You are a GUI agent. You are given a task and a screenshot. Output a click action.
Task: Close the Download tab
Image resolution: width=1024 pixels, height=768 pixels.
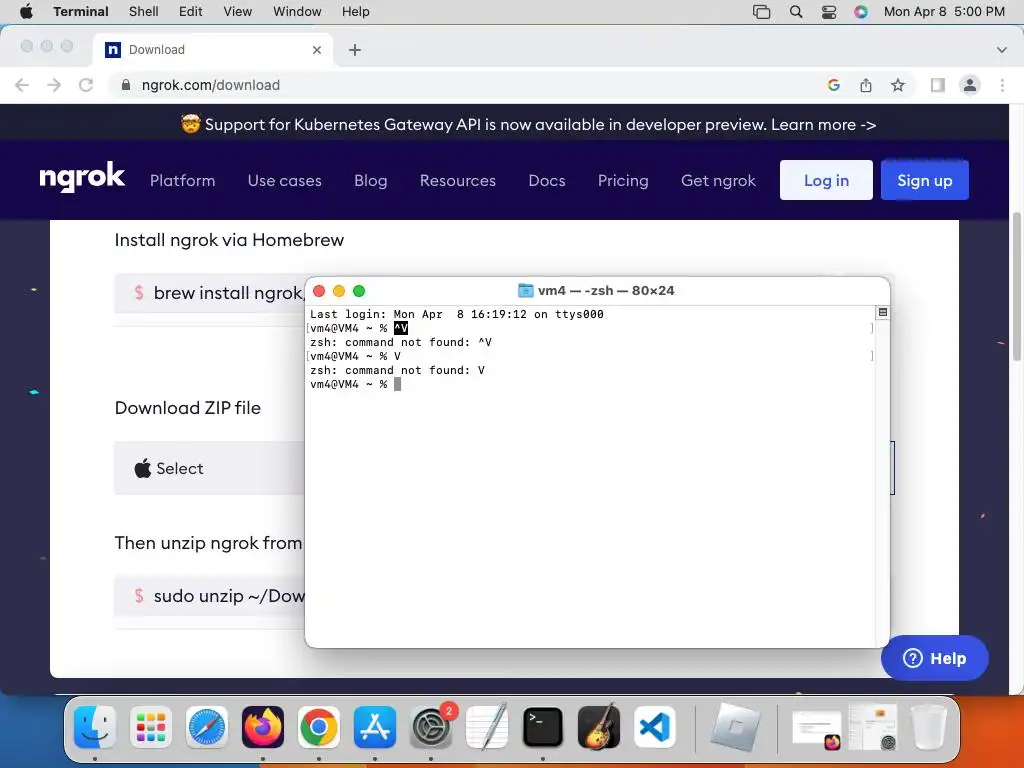pyautogui.click(x=317, y=50)
